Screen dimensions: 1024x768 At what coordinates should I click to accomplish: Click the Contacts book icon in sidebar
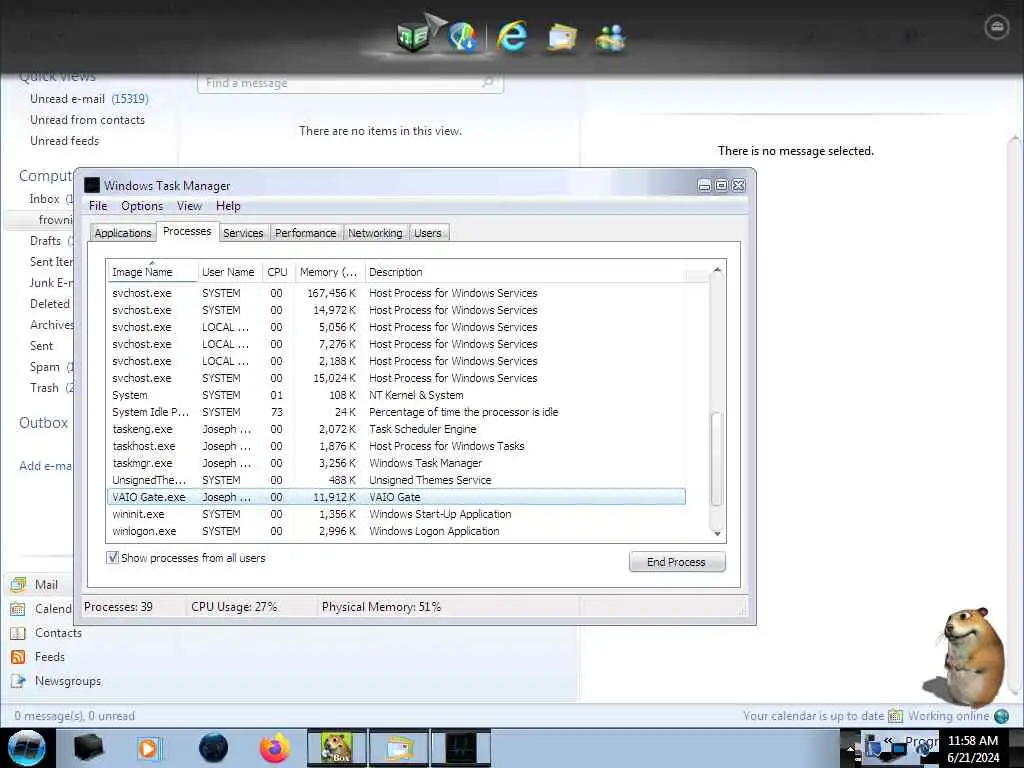click(18, 633)
